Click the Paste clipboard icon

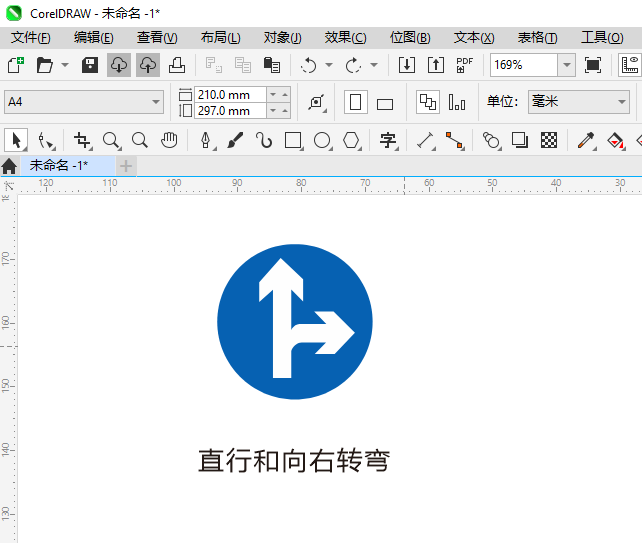click(x=271, y=65)
